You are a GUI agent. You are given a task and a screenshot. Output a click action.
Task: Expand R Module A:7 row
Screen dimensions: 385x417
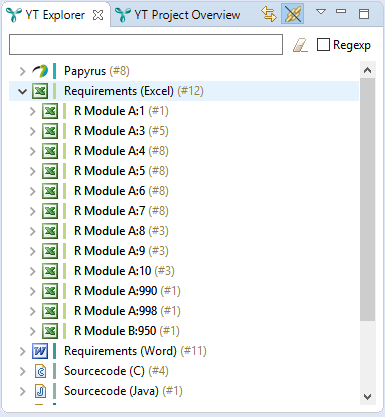coord(32,211)
